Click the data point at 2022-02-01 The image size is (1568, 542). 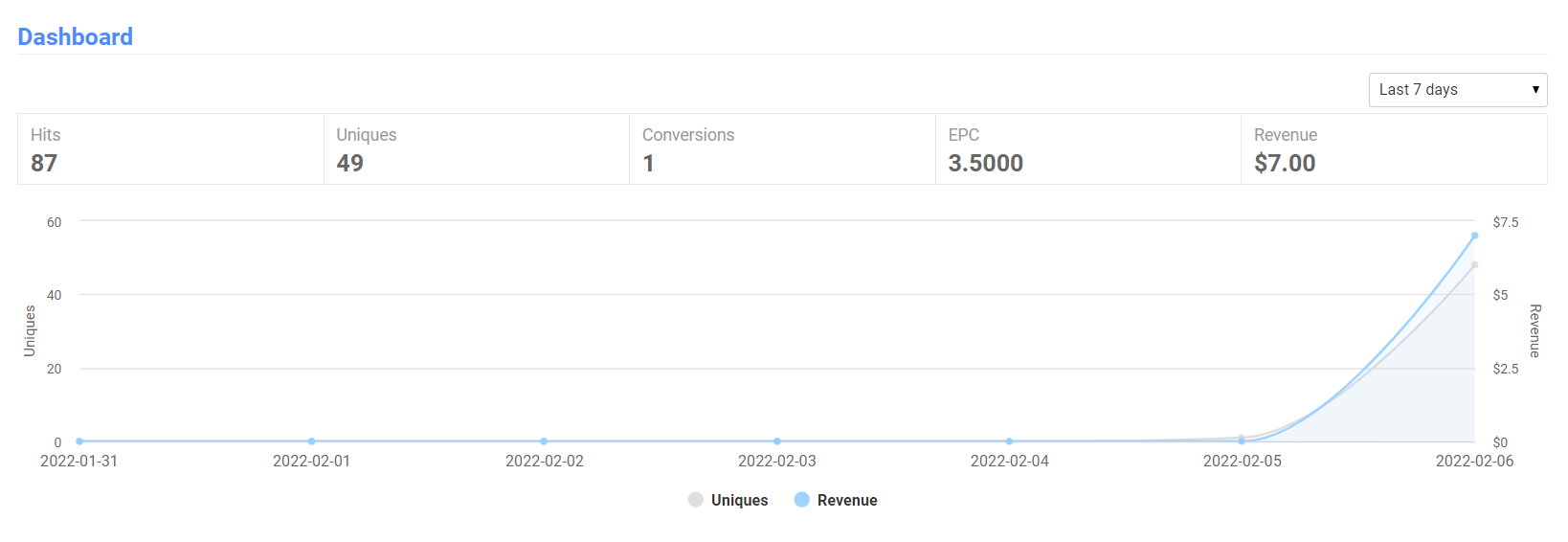pos(312,441)
